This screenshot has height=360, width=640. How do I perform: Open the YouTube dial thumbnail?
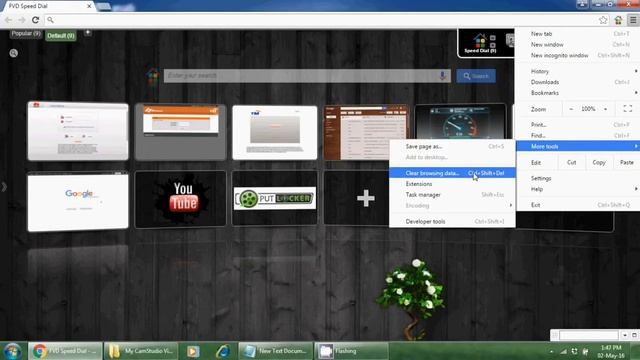tap(180, 199)
